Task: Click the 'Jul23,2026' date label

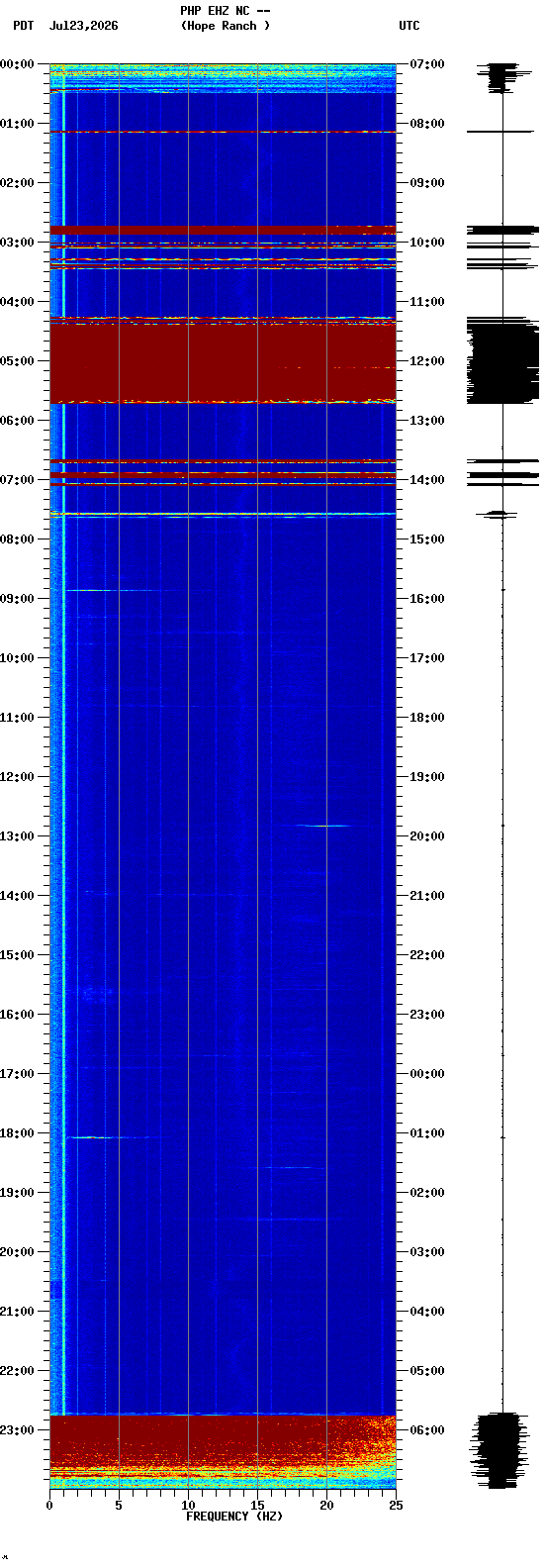Action: (83, 26)
